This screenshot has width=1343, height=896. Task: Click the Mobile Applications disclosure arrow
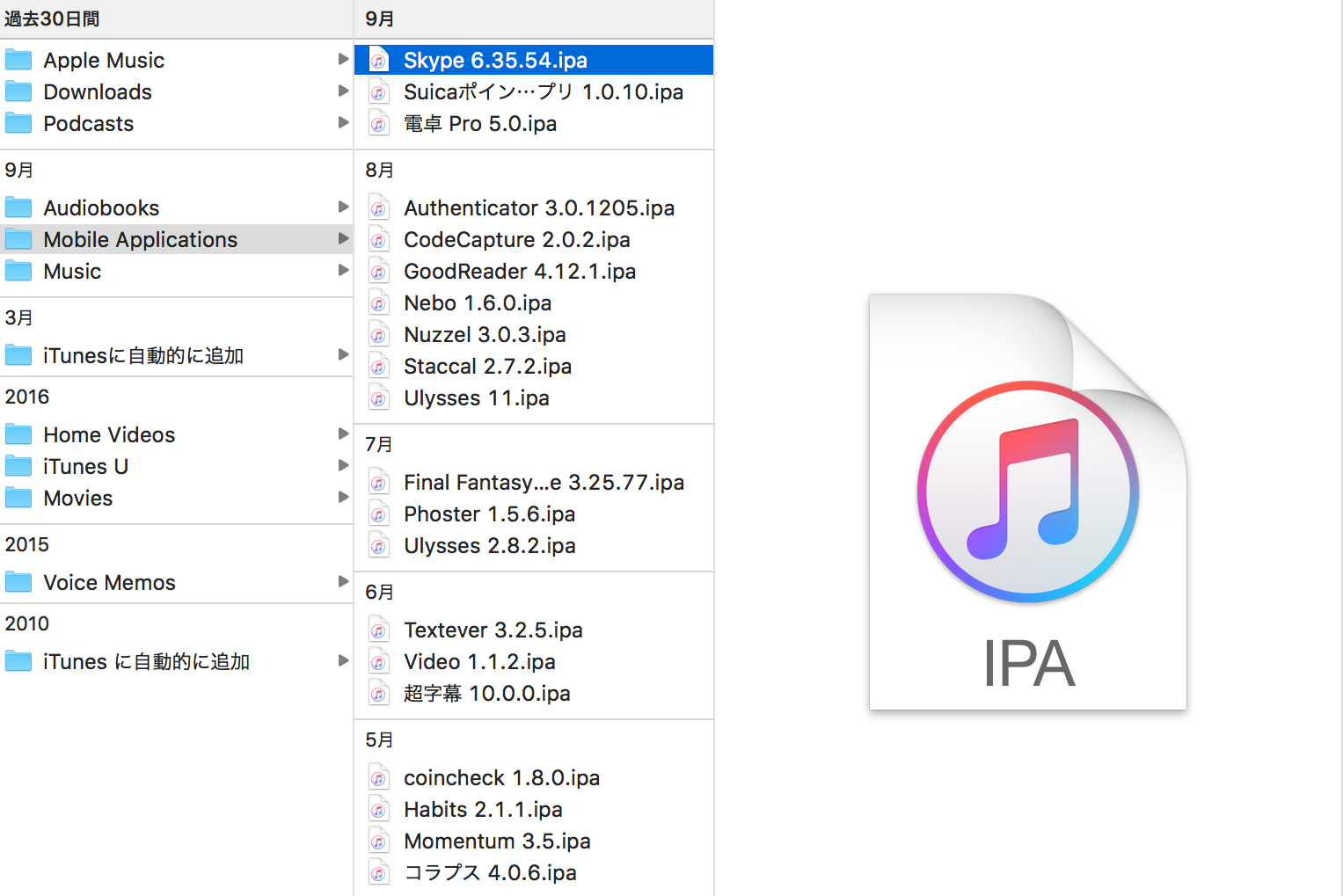343,238
